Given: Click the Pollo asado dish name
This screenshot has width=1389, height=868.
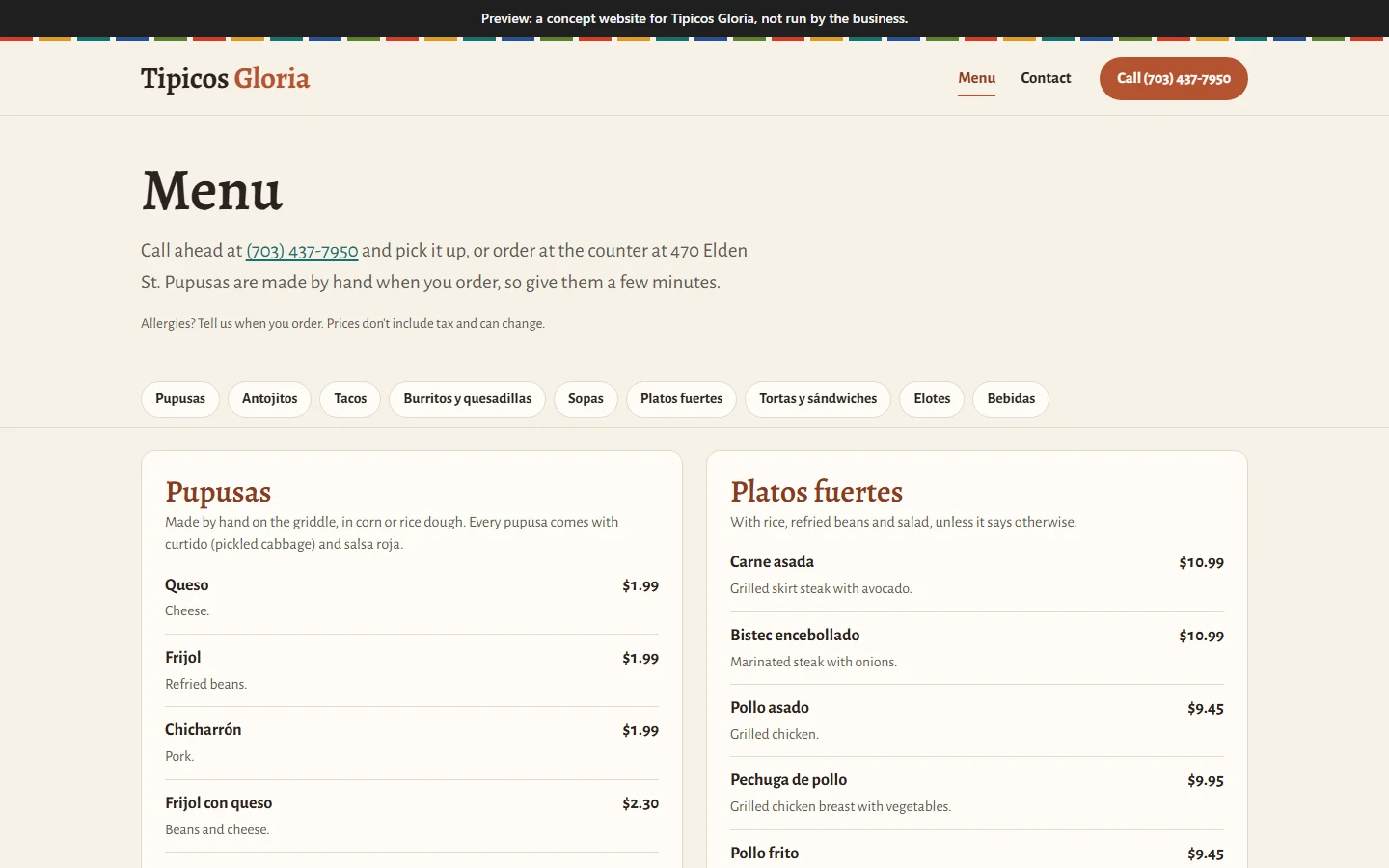Looking at the screenshot, I should (770, 708).
